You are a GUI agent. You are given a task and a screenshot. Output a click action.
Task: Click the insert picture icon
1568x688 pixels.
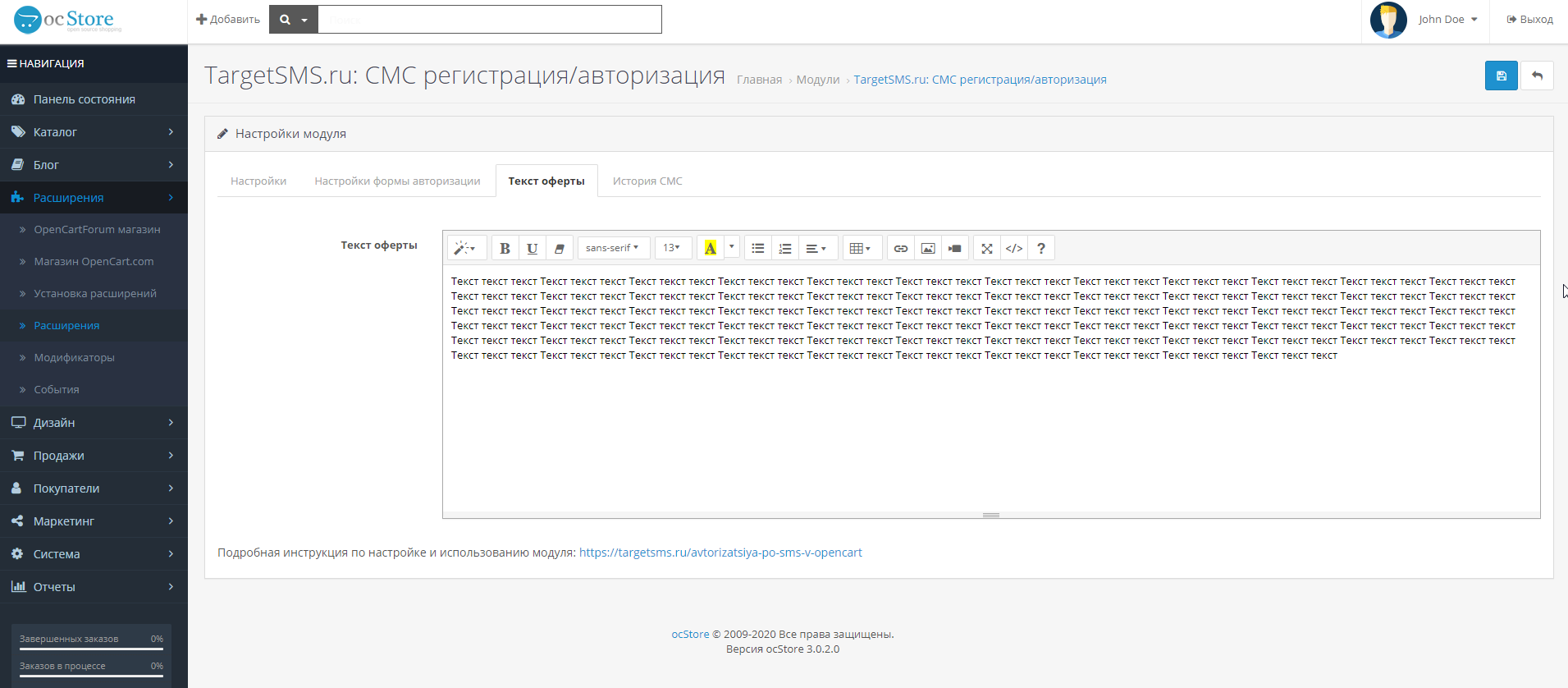(x=928, y=248)
